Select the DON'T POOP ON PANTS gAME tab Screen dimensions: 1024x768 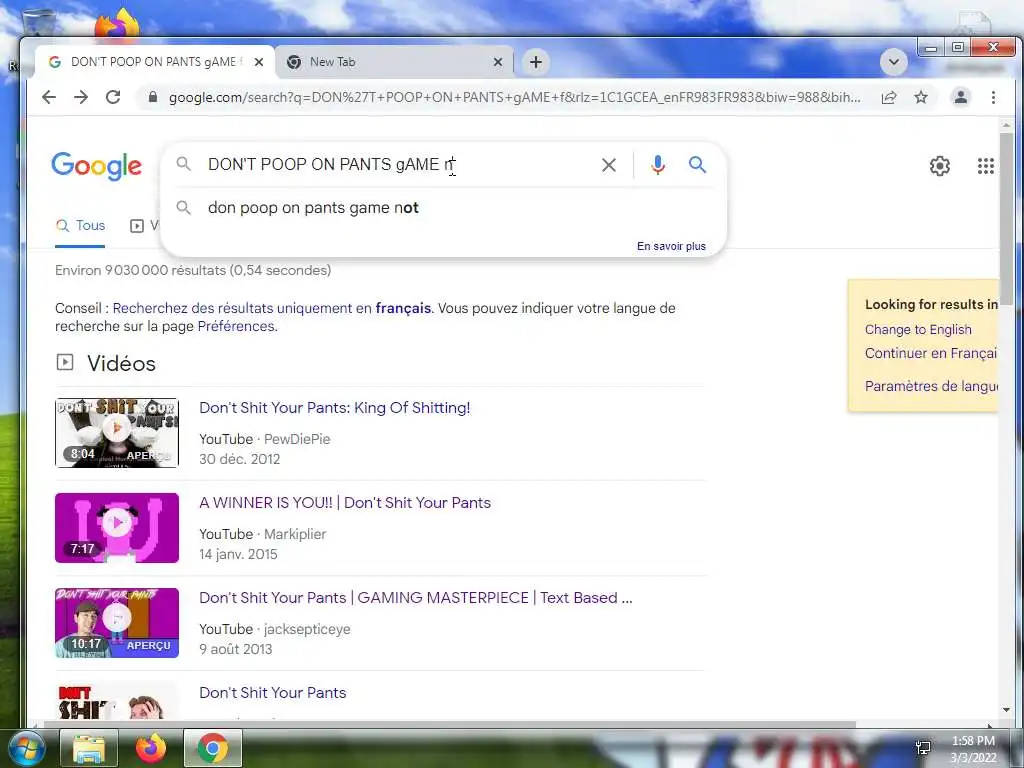[153, 62]
